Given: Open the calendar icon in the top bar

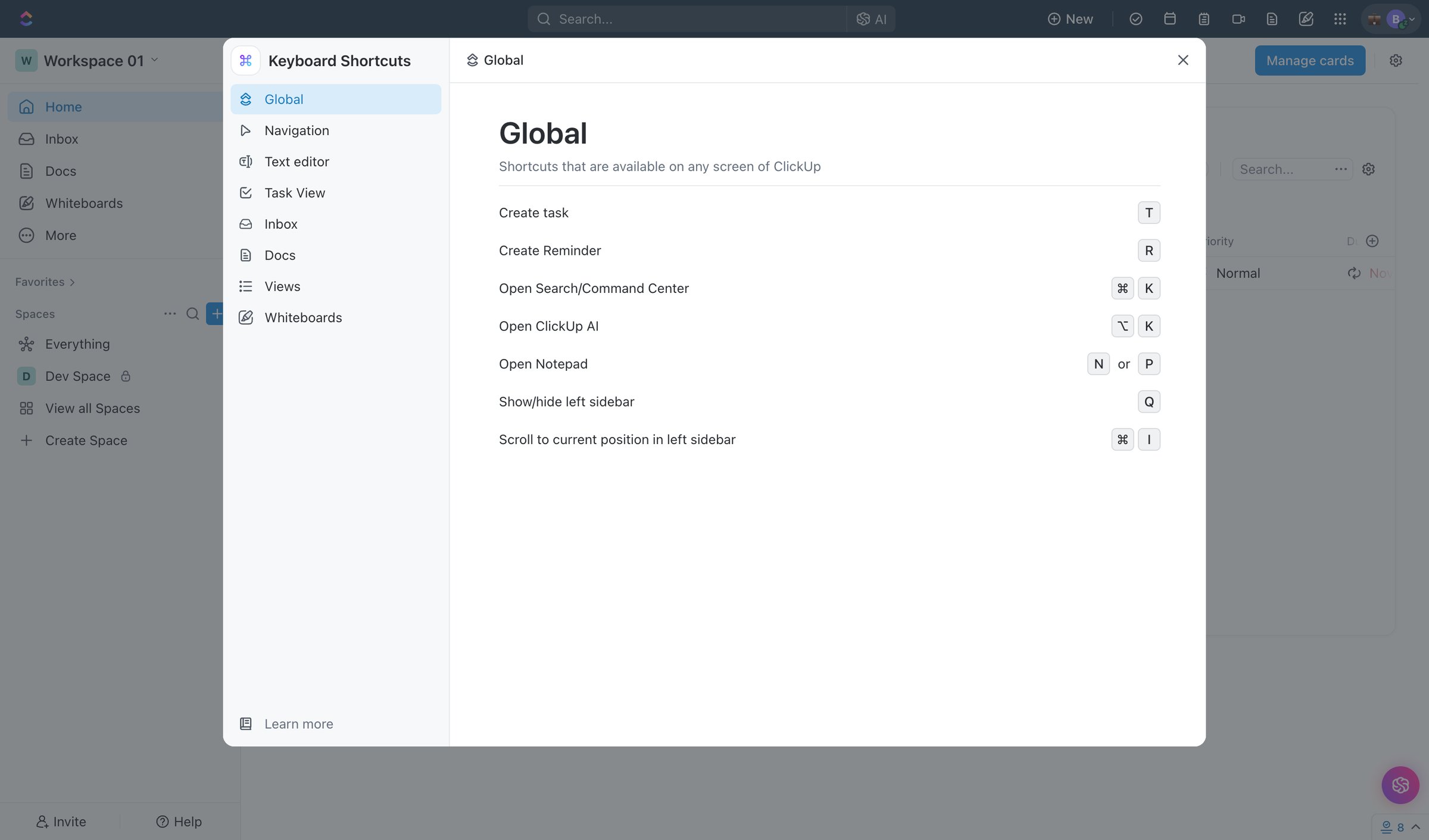Looking at the screenshot, I should [1169, 19].
